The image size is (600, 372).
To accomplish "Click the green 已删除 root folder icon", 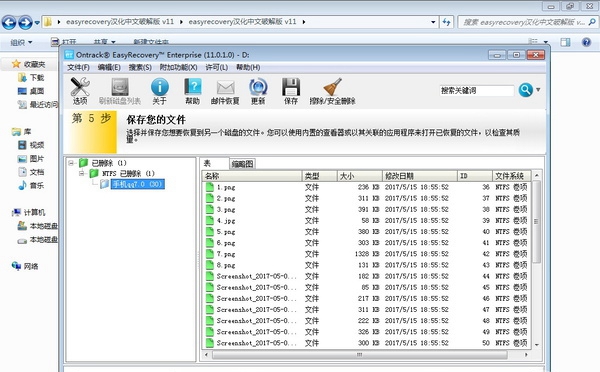I will coord(83,163).
